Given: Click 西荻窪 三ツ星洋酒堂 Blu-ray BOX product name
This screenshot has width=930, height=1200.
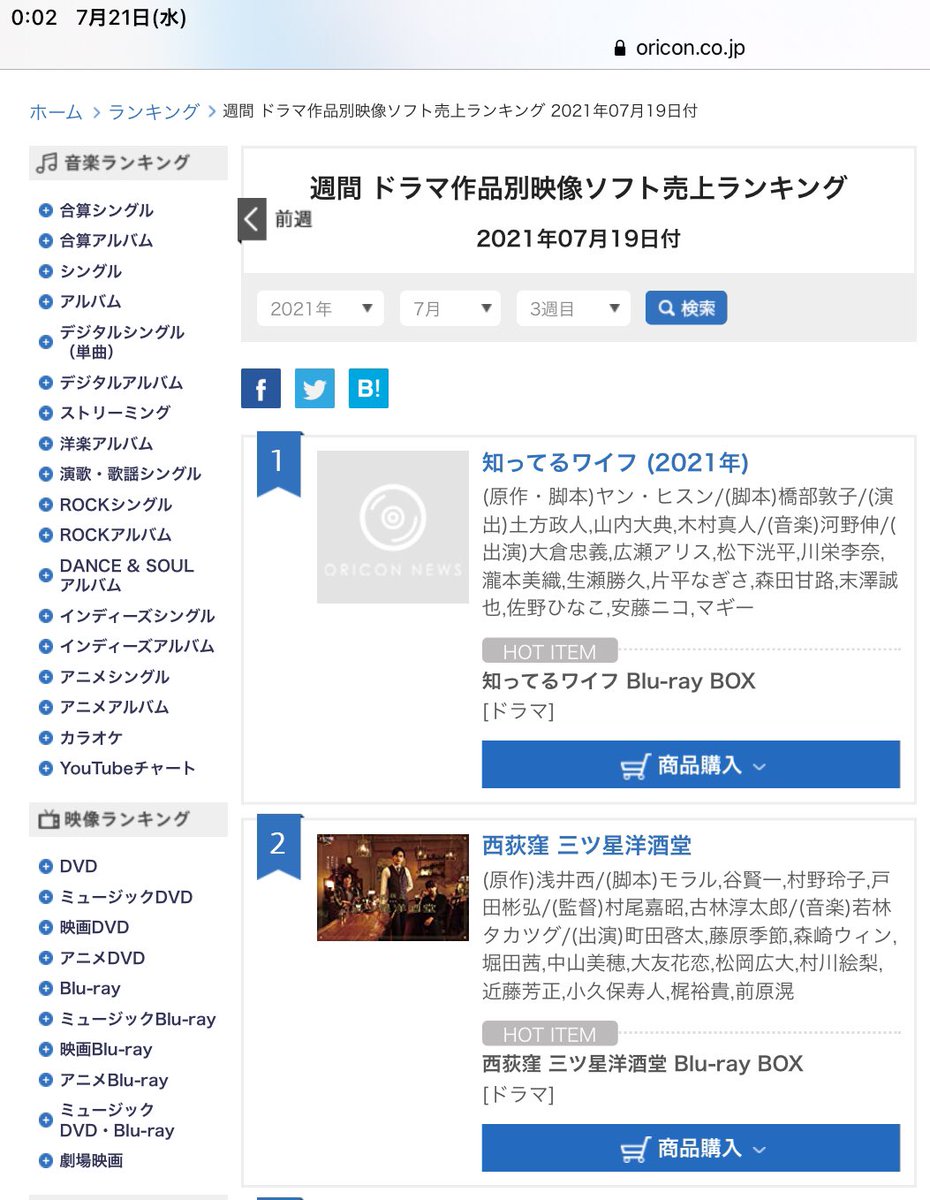Looking at the screenshot, I should tap(643, 1064).
